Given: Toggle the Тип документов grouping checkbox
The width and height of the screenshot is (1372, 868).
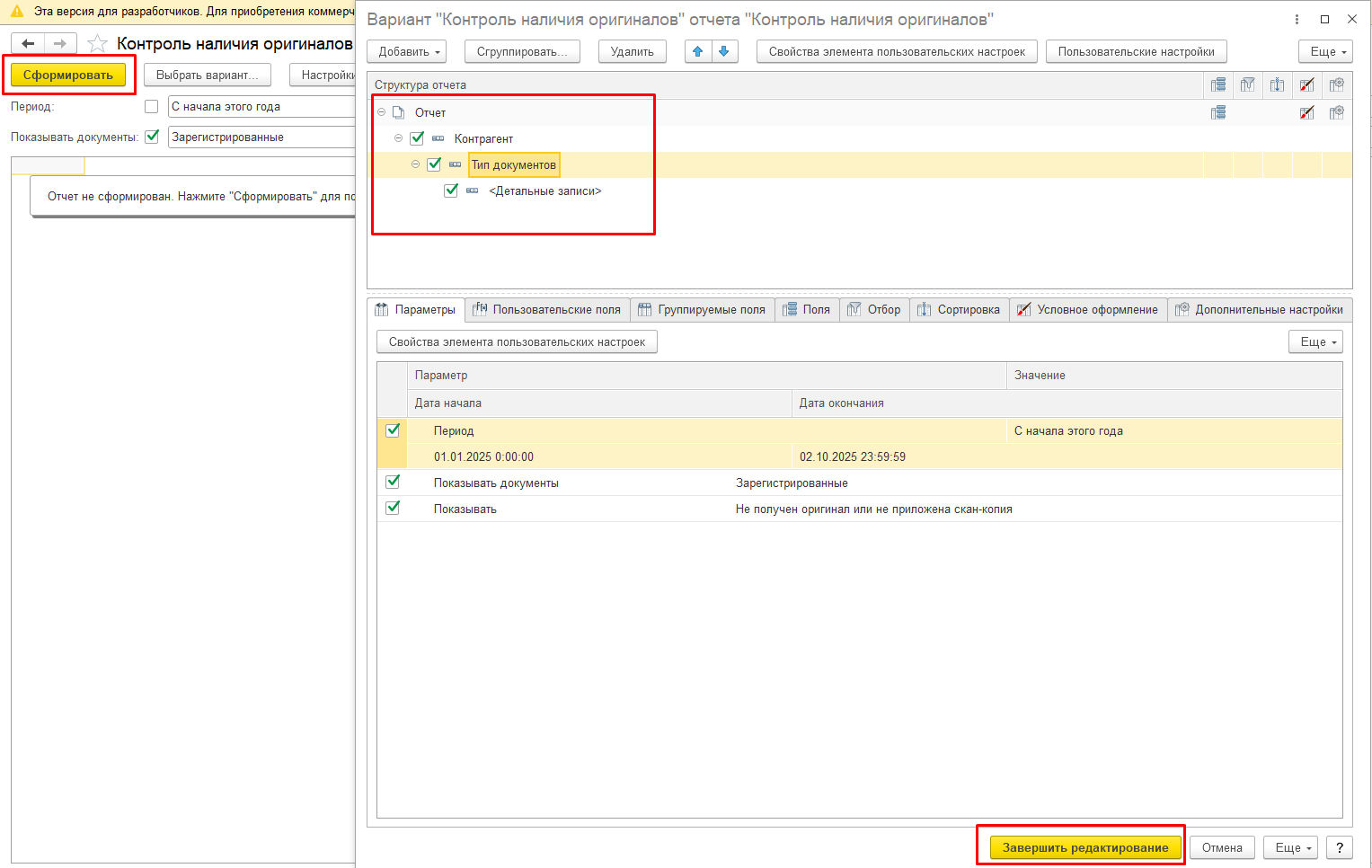Looking at the screenshot, I should 434,164.
